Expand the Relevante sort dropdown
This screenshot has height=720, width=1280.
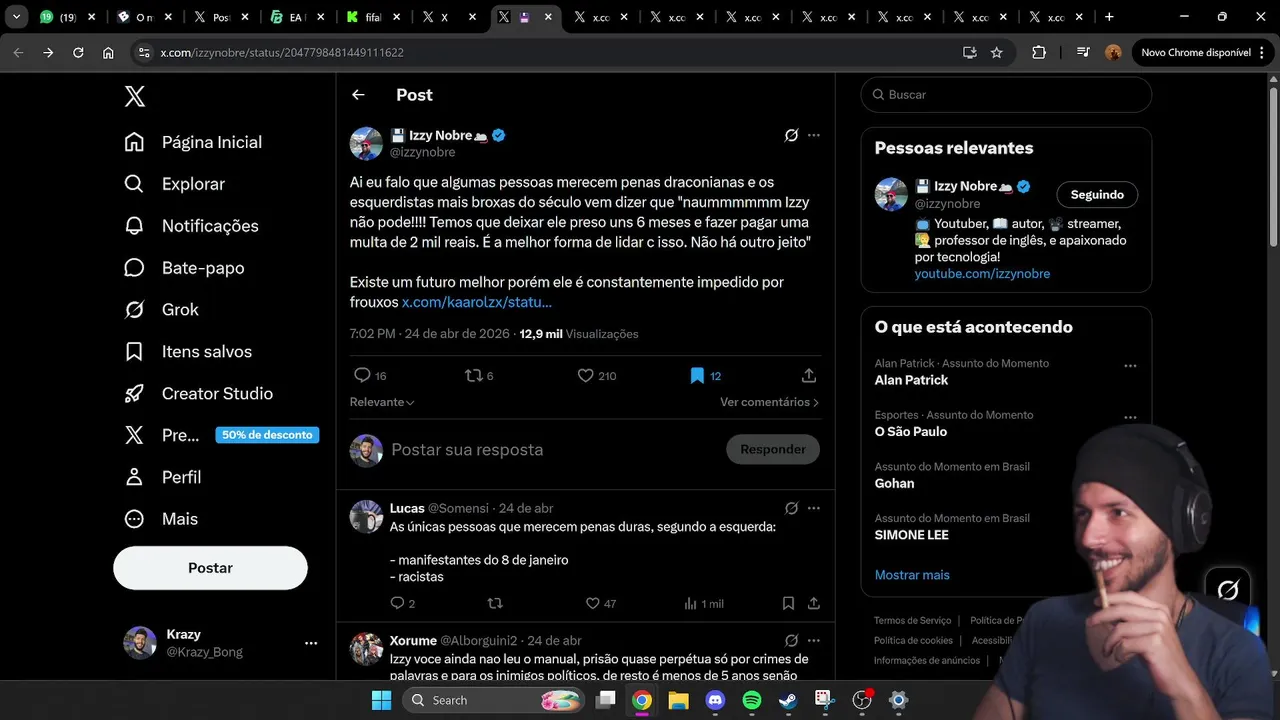(x=382, y=402)
